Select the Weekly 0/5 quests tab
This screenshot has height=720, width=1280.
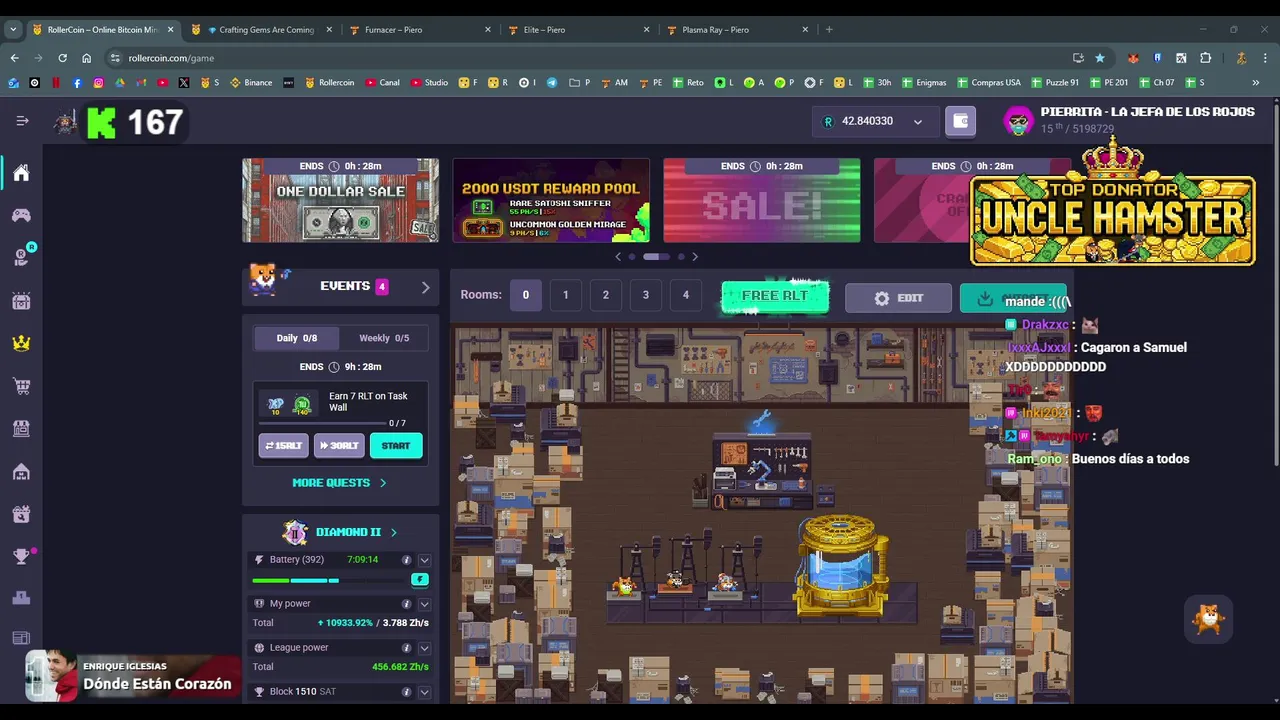(x=384, y=338)
